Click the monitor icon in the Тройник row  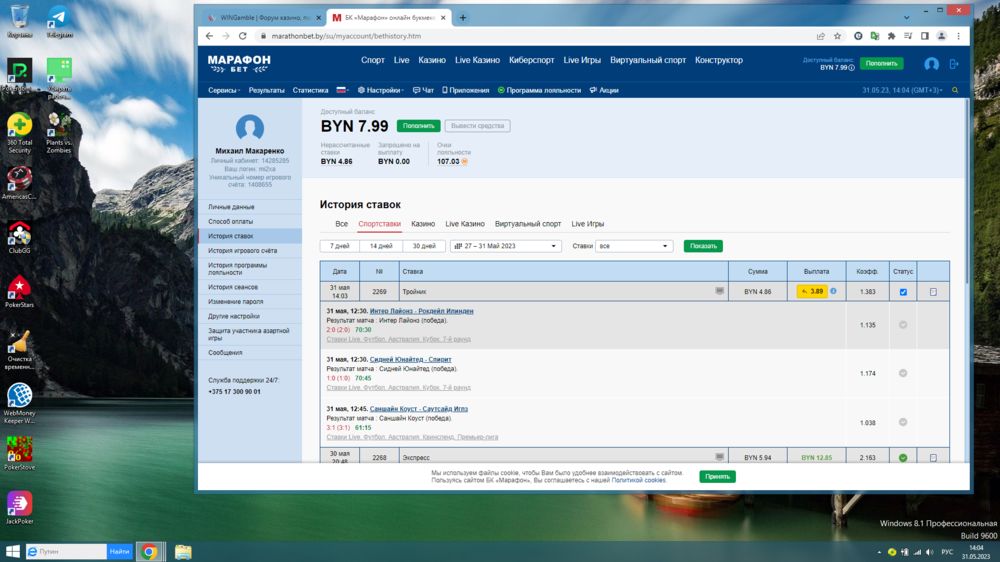click(719, 292)
